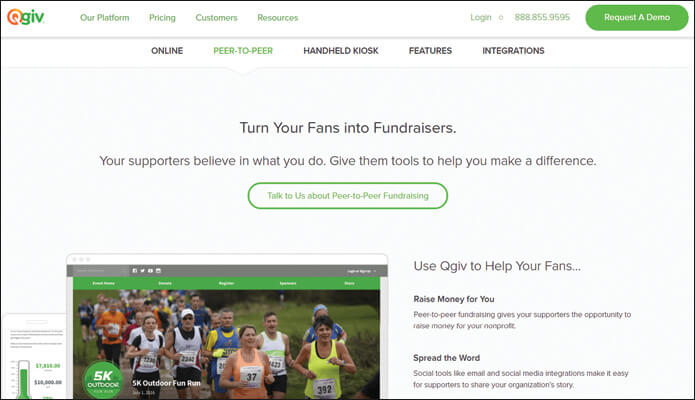Switch to the HANDHELD KIOSK tab

(x=341, y=51)
